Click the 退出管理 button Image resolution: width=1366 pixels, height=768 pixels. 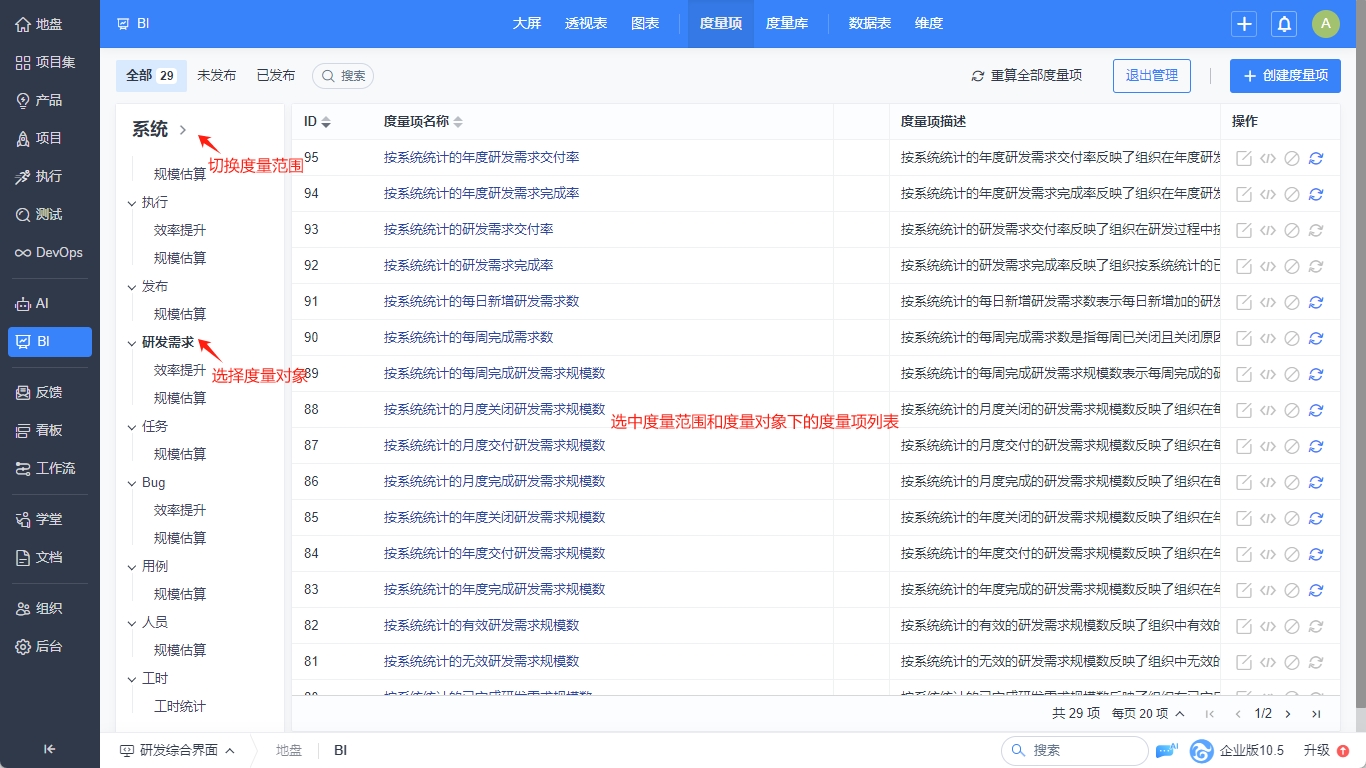(x=1151, y=76)
